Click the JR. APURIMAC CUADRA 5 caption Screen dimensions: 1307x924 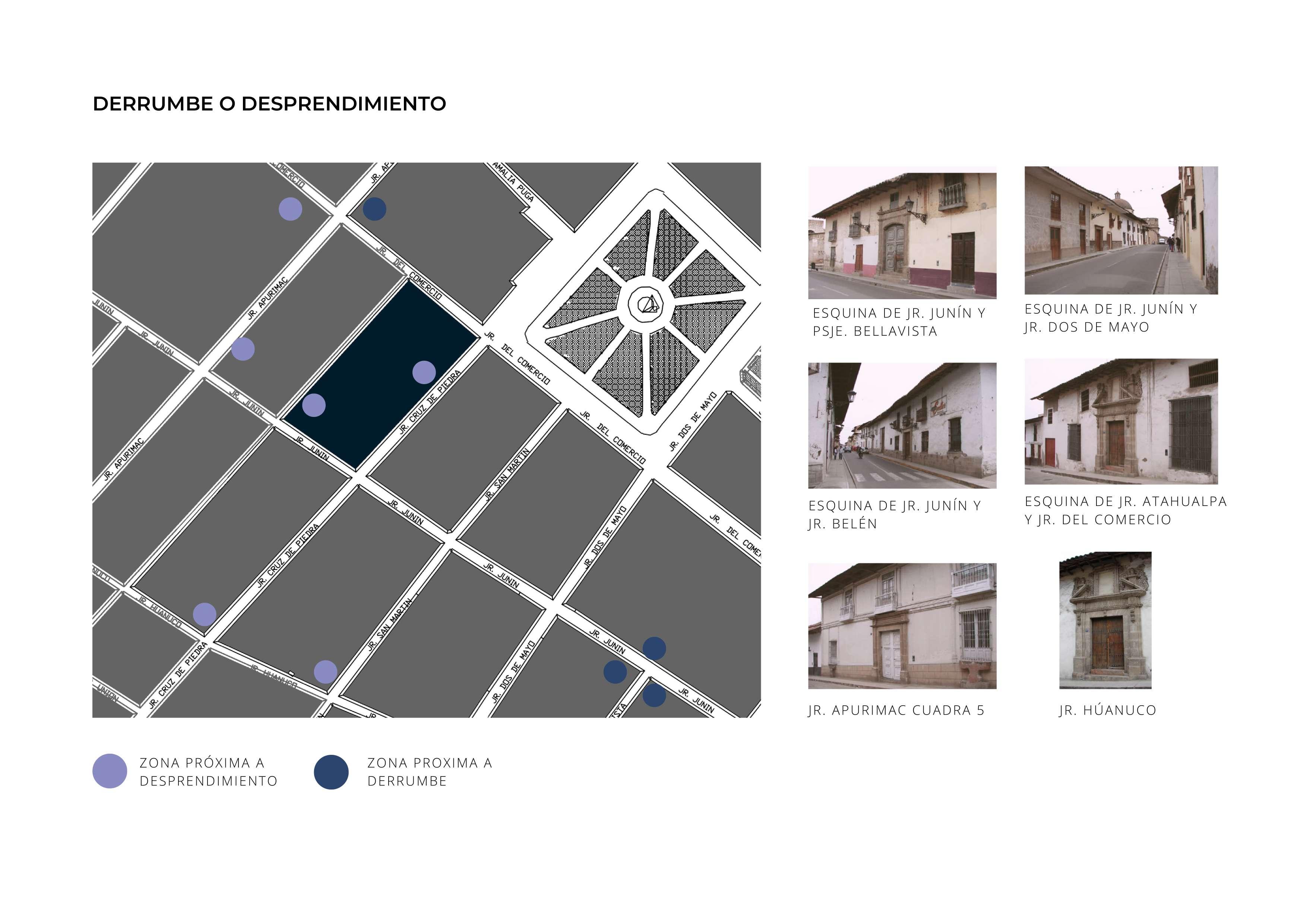click(x=896, y=710)
